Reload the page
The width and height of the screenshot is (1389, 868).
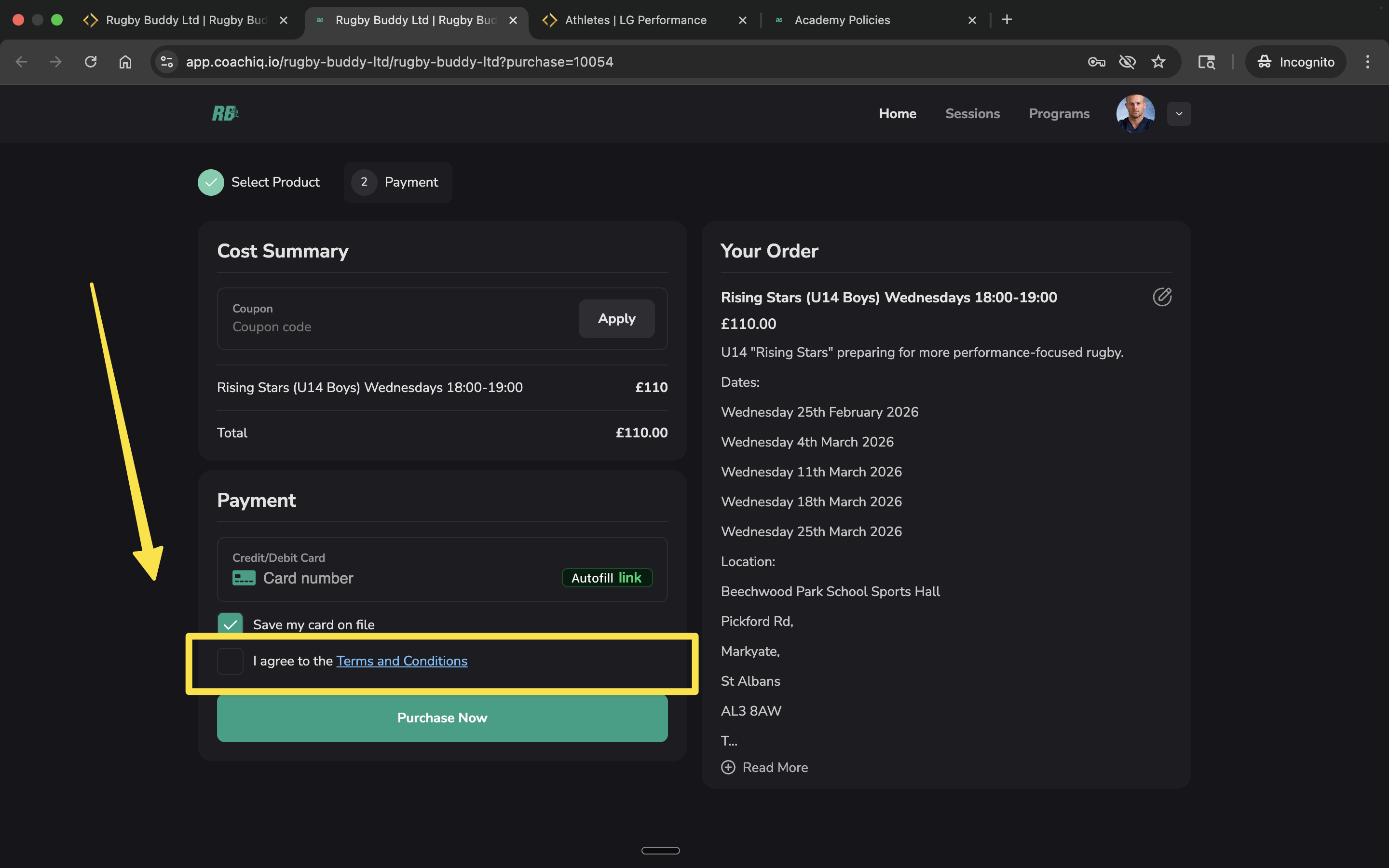click(91, 61)
